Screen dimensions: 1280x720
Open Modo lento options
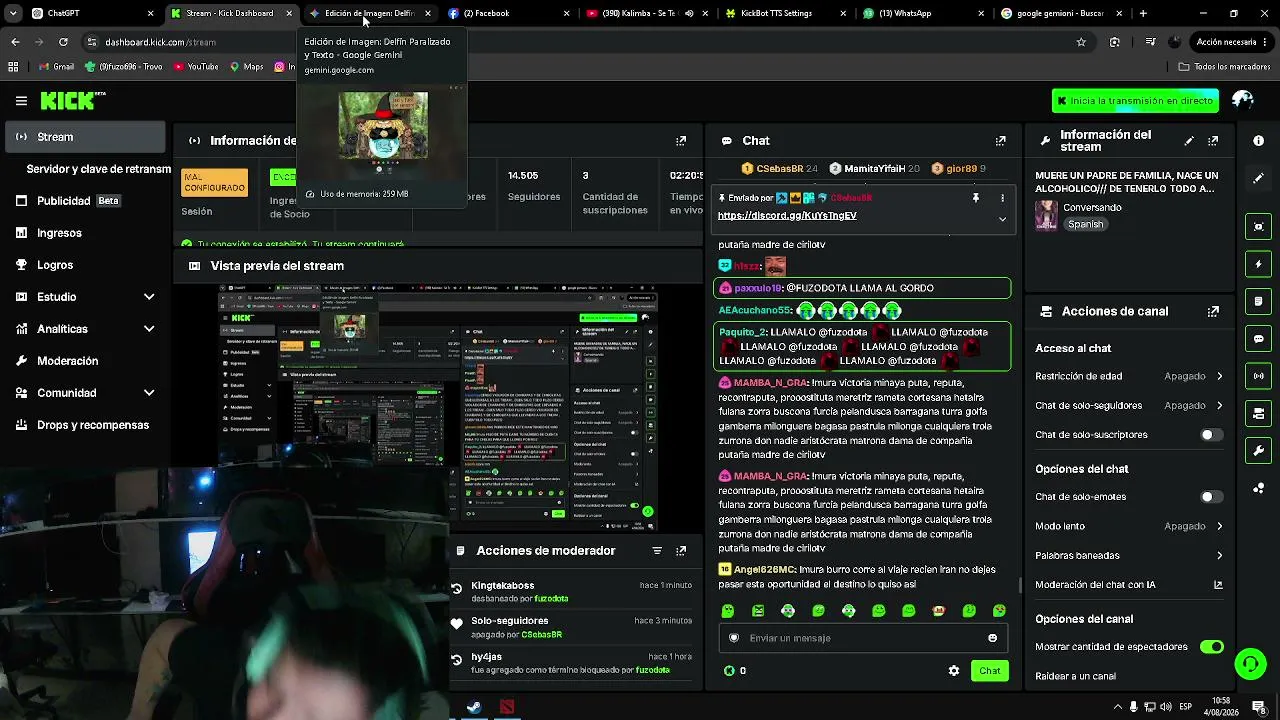pos(1129,526)
